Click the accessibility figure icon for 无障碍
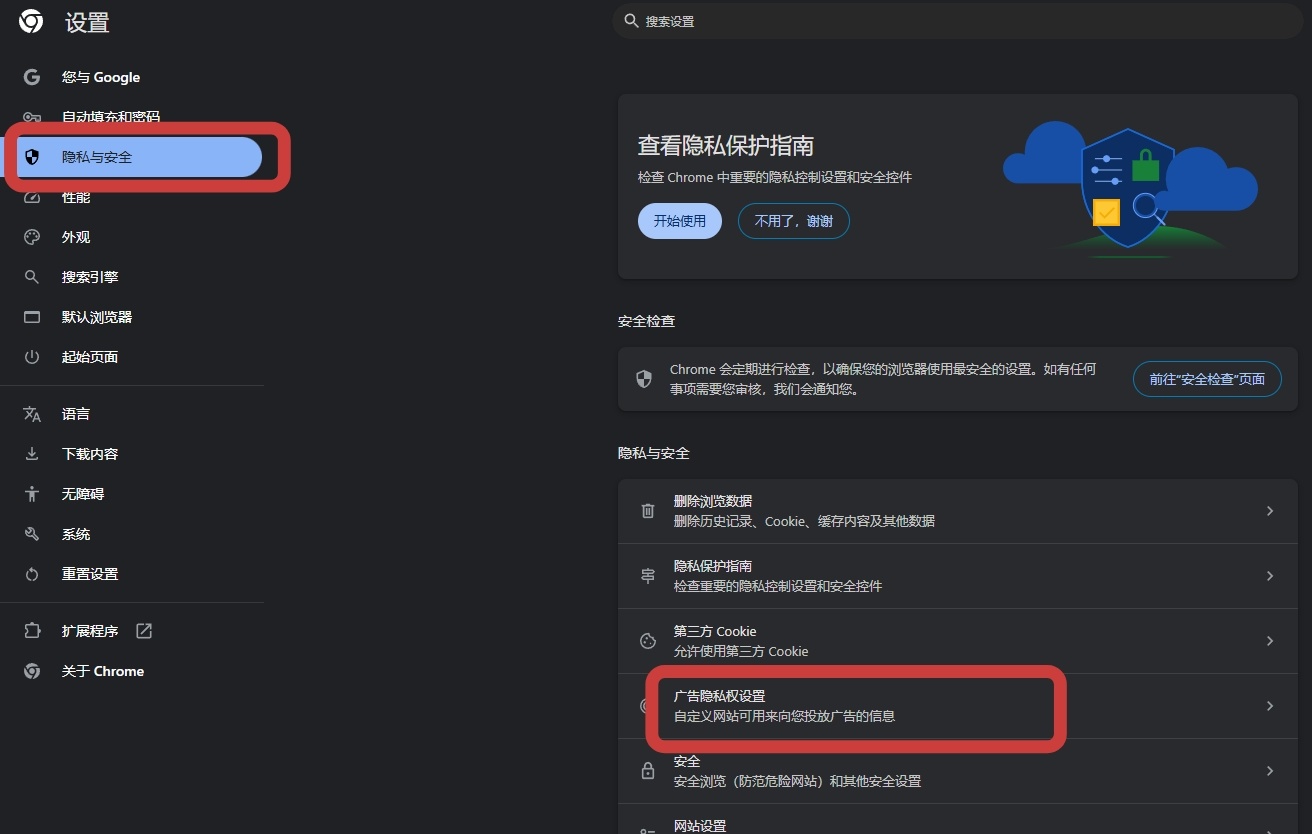The height and width of the screenshot is (834, 1312). (32, 494)
